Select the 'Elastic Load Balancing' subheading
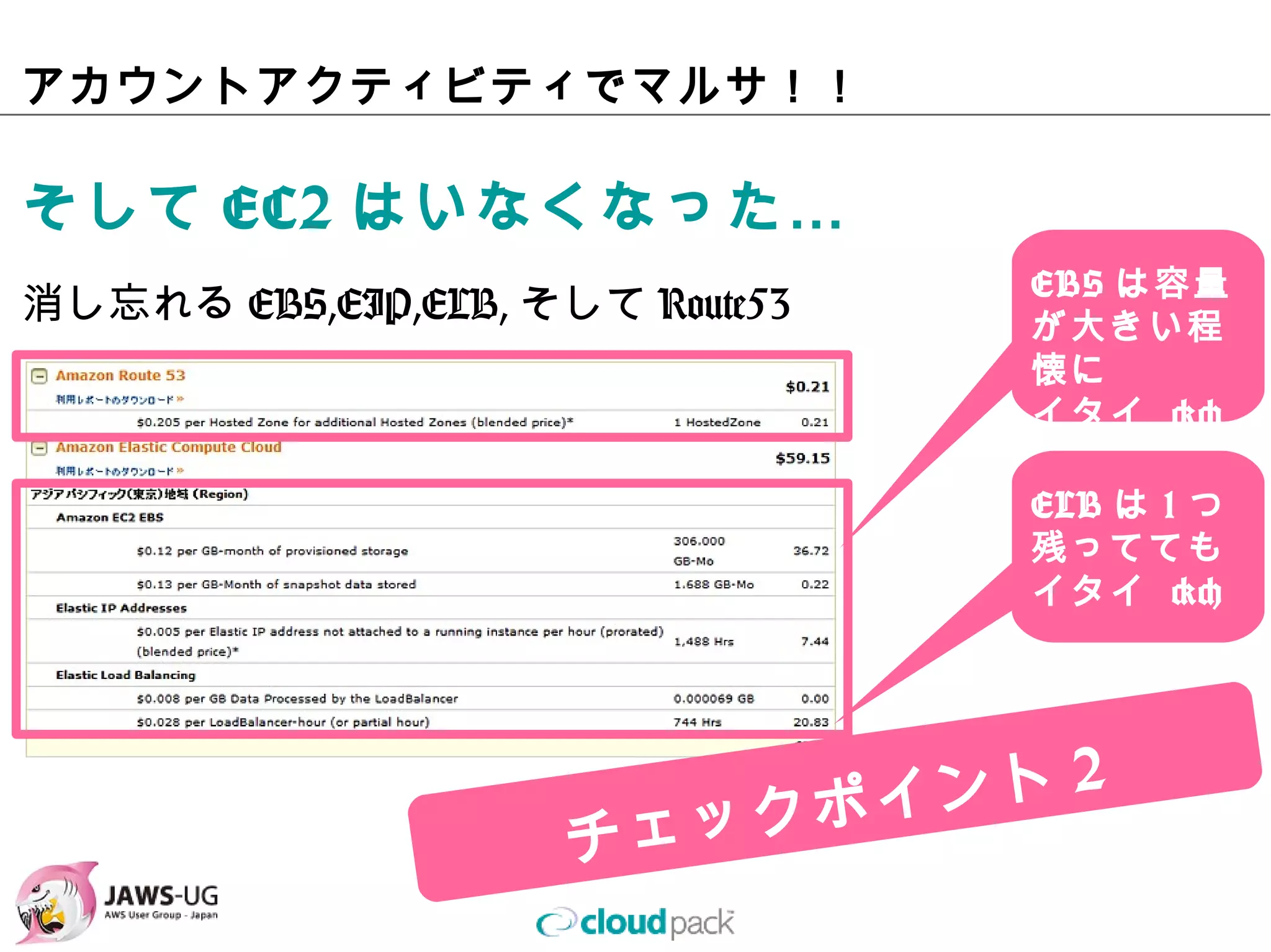 (125, 675)
